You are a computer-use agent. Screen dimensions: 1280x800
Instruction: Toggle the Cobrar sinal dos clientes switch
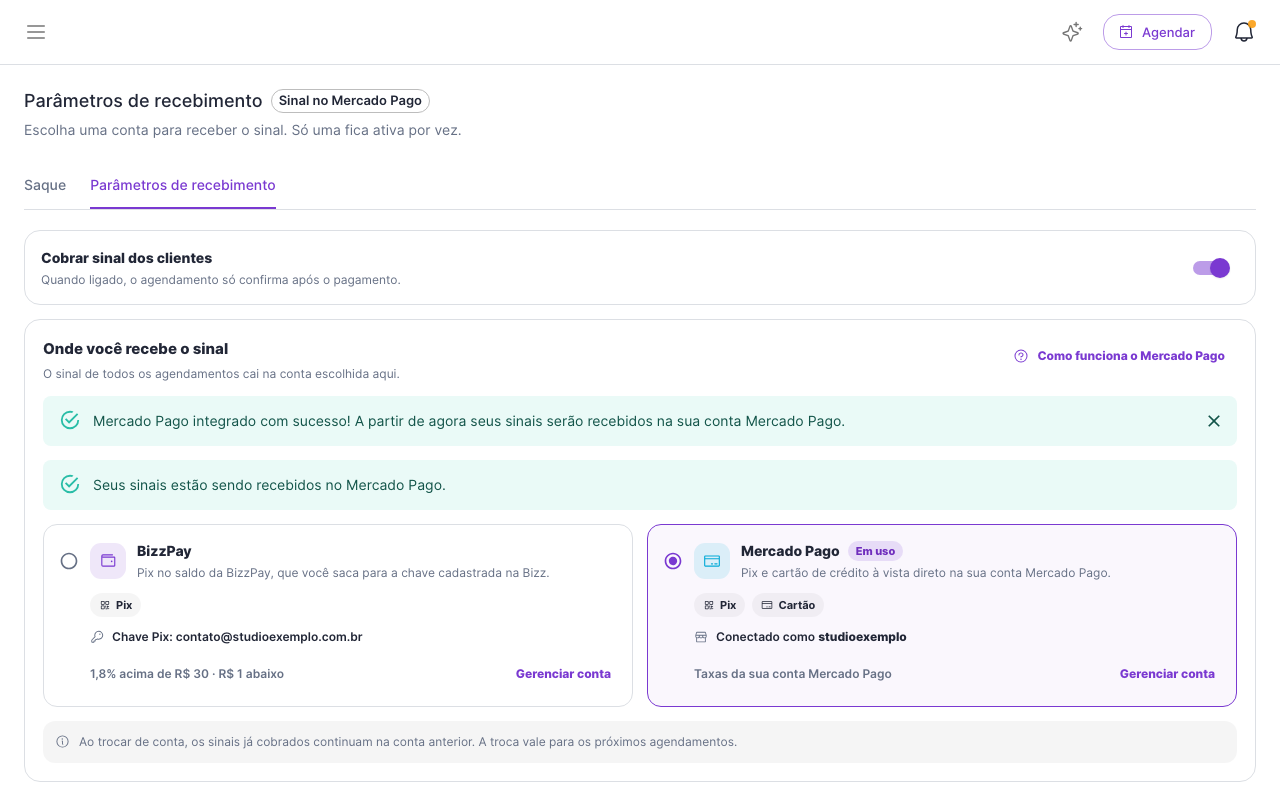(x=1211, y=268)
